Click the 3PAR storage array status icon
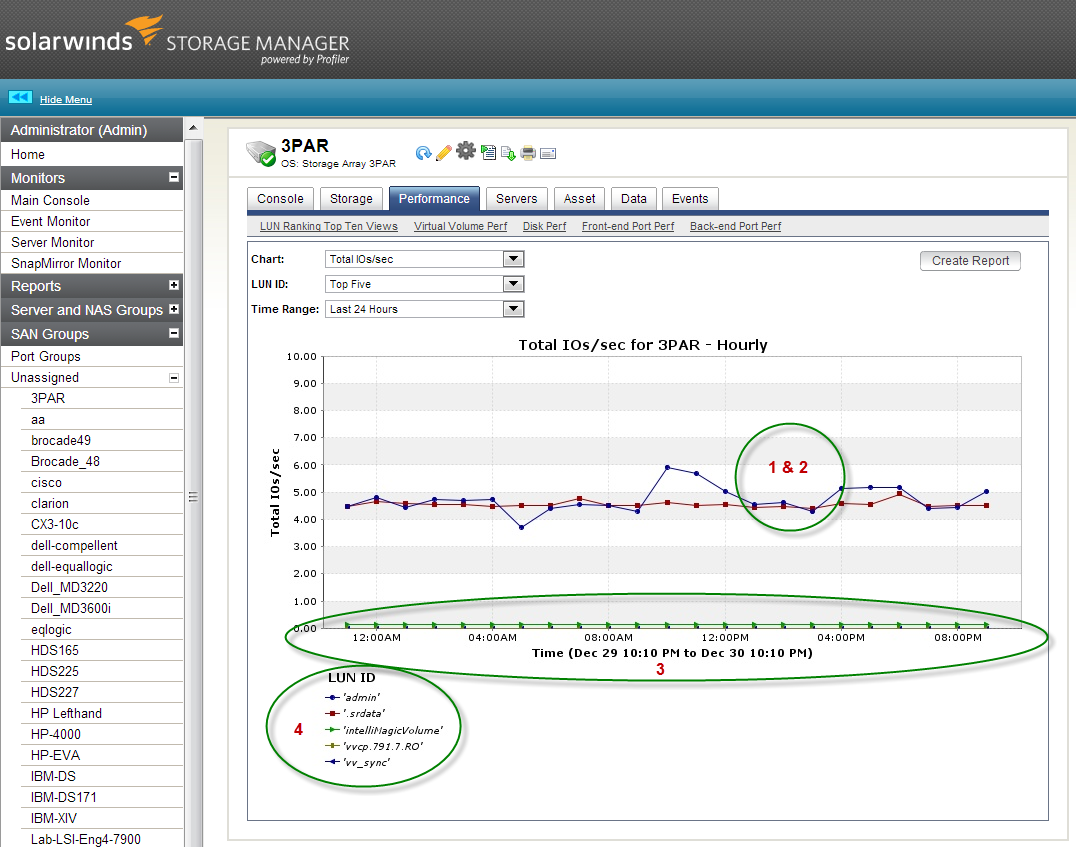The image size is (1076, 847). click(261, 152)
